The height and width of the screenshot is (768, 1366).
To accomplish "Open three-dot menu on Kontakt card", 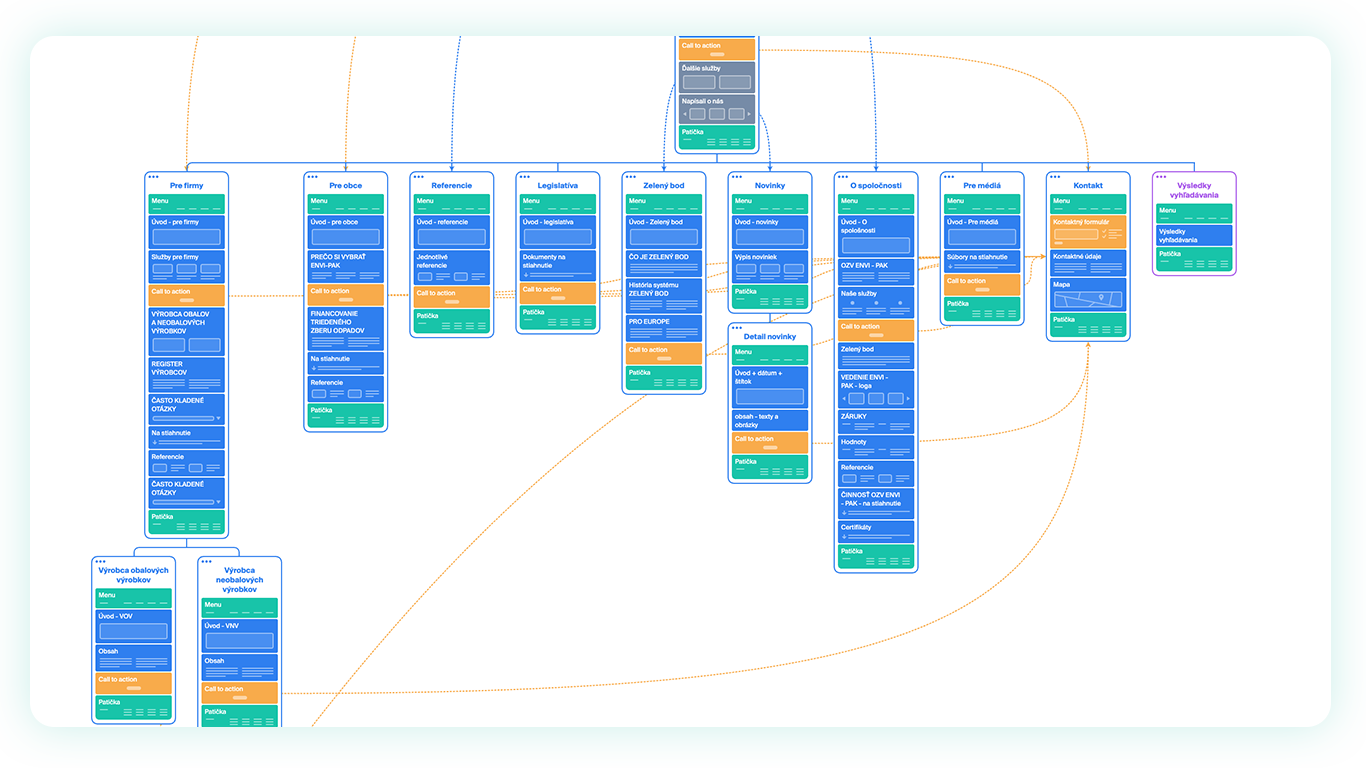I will pyautogui.click(x=1055, y=177).
